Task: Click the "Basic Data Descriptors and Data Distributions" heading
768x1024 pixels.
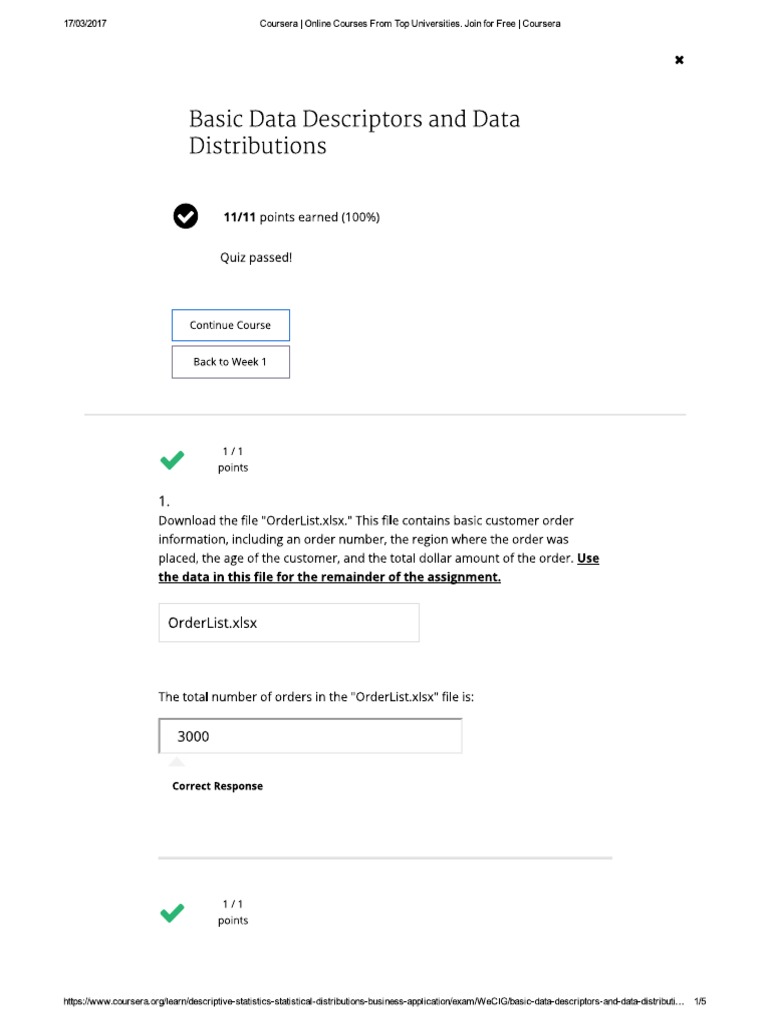Action: 354,132
